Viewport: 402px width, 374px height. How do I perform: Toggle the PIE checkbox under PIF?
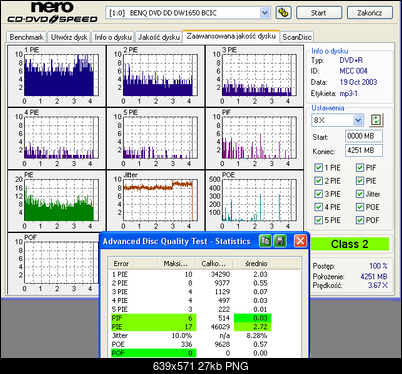360,181
